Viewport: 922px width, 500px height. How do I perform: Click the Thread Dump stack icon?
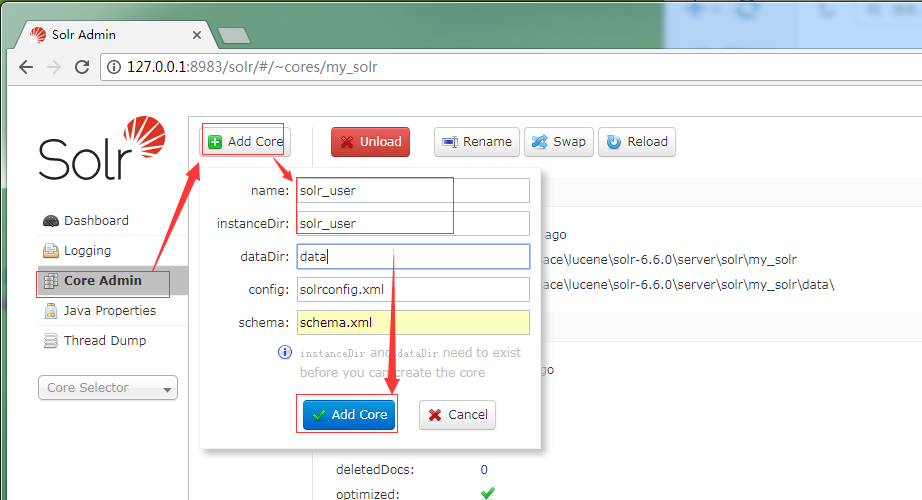tap(51, 341)
